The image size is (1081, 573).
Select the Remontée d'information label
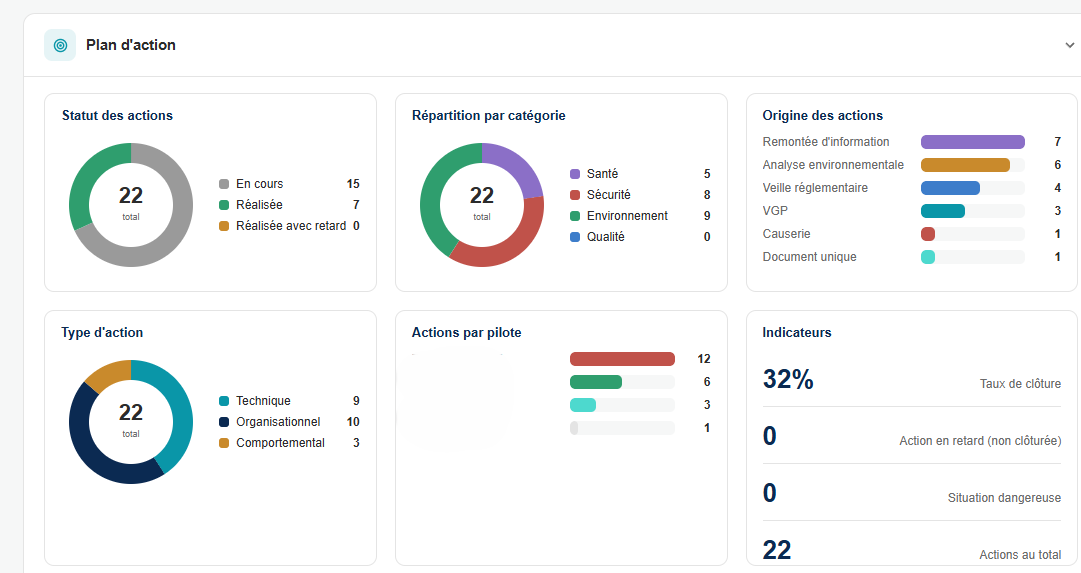point(826,142)
